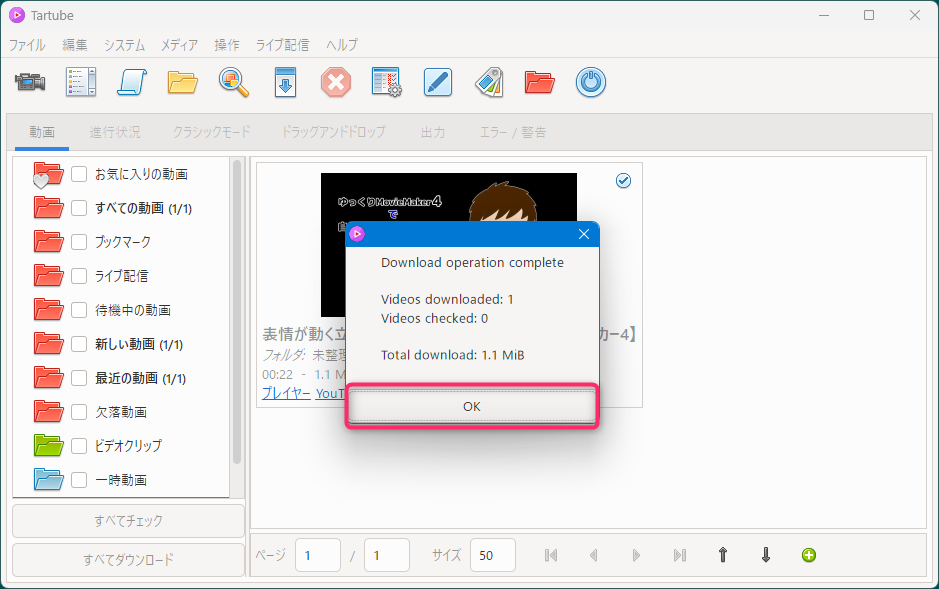Click the yellow Add folder icon
This screenshot has width=939, height=589.
183,82
